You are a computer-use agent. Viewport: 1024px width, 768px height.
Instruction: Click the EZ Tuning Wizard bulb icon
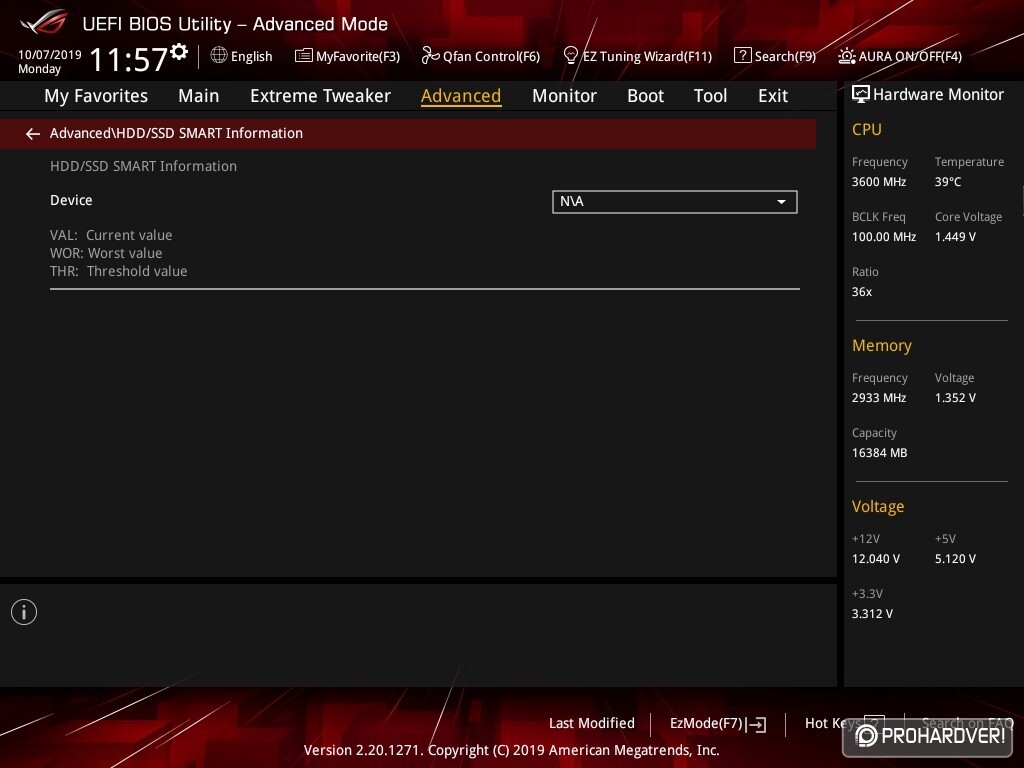pos(570,56)
